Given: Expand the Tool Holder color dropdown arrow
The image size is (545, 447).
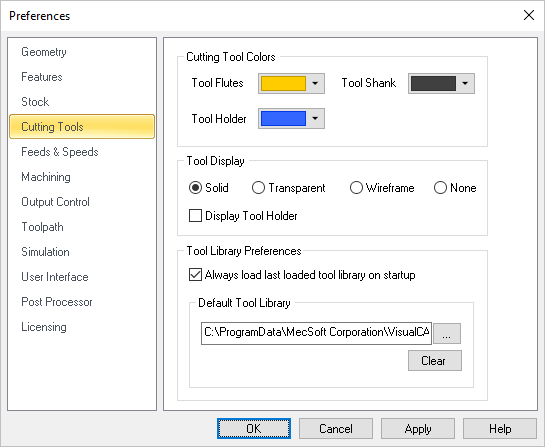Looking at the screenshot, I should click(315, 119).
